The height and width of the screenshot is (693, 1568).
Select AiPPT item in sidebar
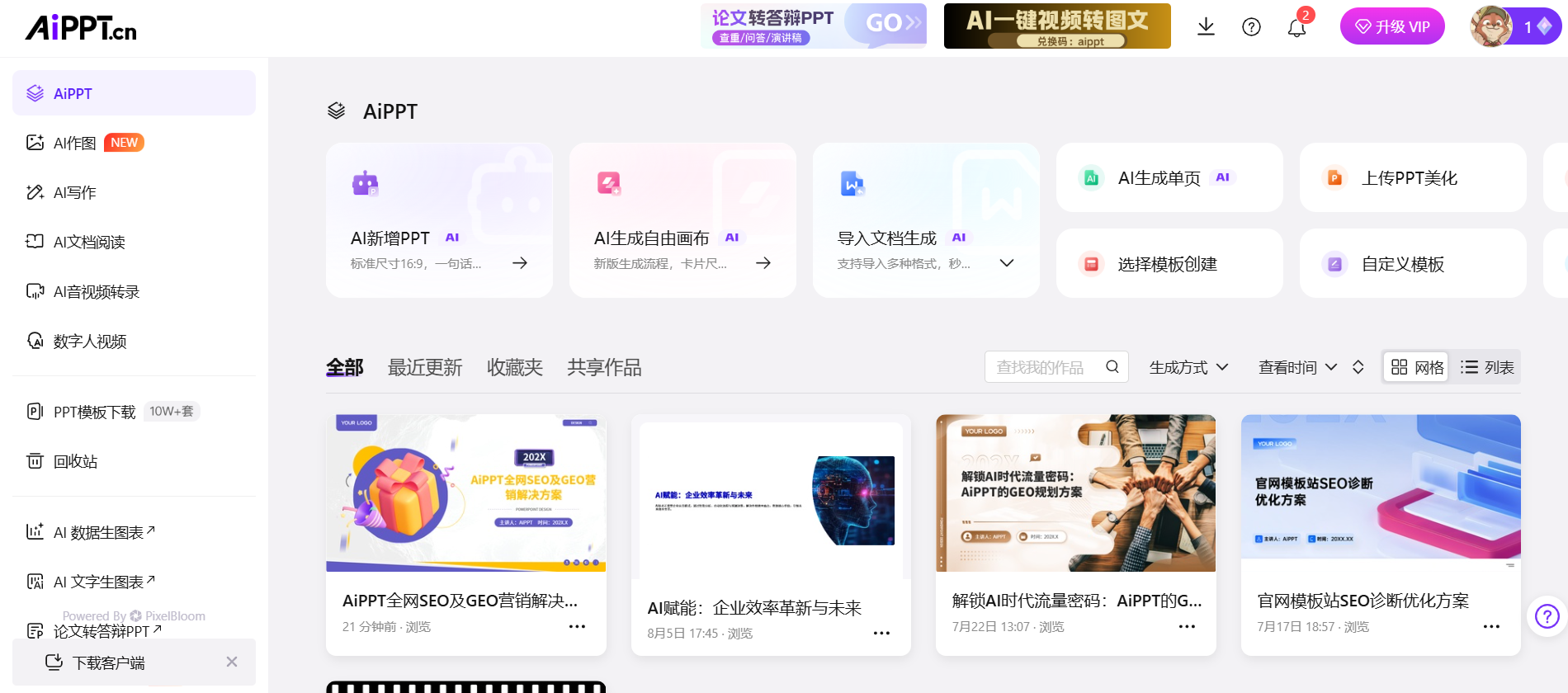(134, 93)
